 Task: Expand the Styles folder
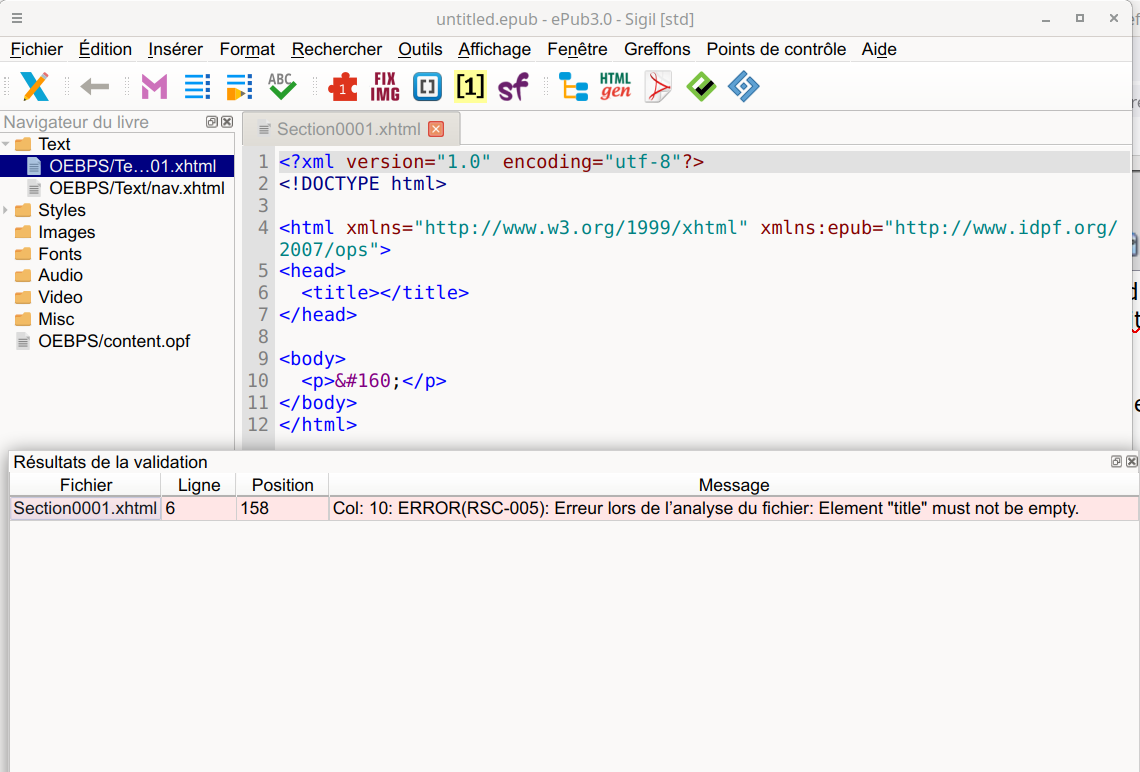click(x=6, y=210)
